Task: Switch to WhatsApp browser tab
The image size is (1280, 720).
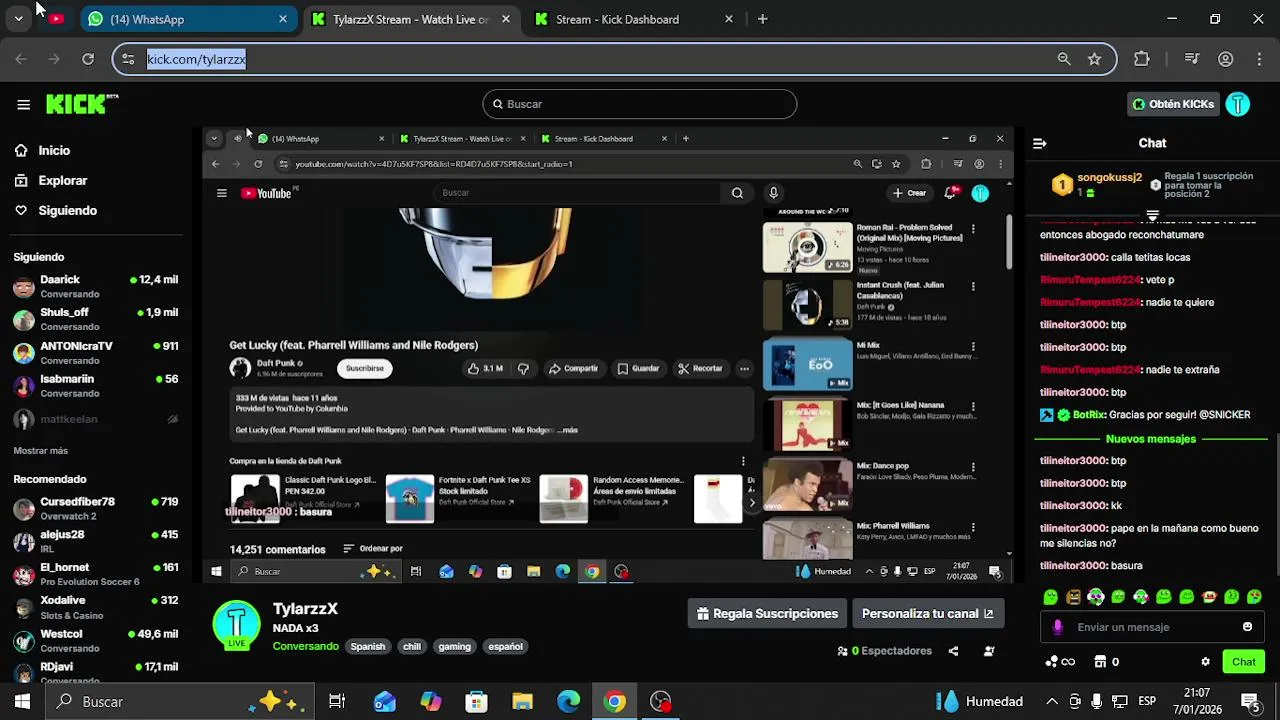Action: tap(187, 19)
